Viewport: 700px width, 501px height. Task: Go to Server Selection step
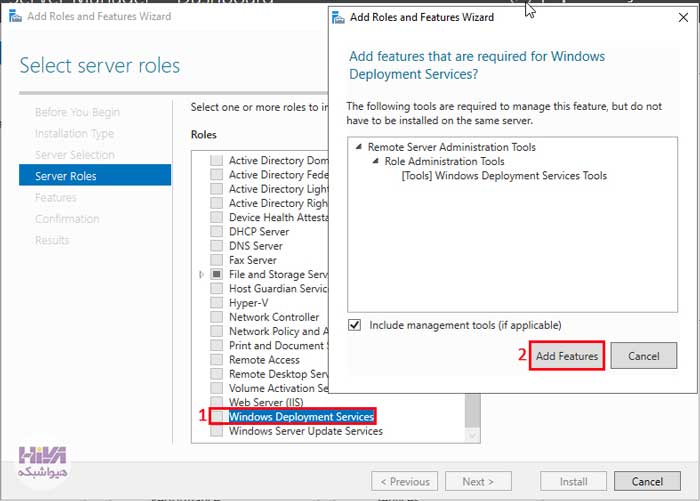[x=75, y=154]
